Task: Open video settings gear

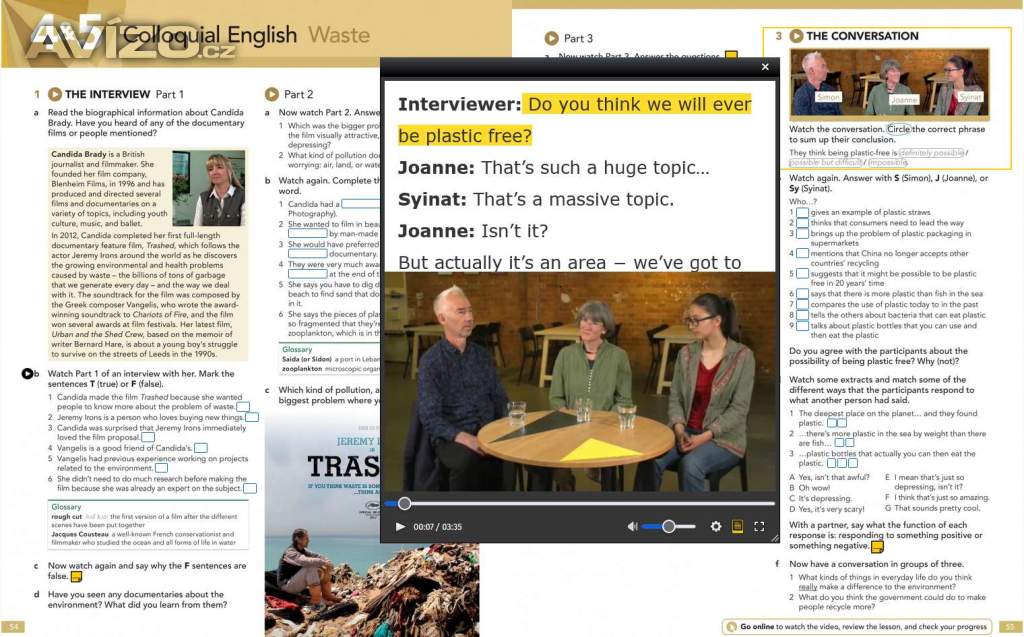Action: [716, 526]
